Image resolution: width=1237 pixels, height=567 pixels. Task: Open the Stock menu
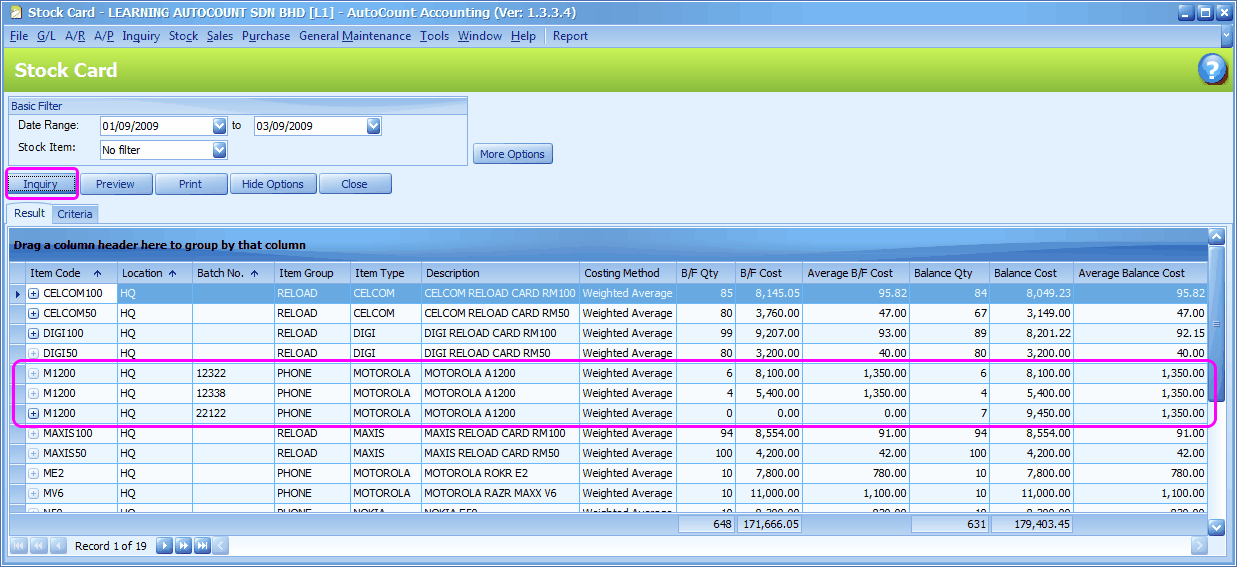(x=183, y=36)
